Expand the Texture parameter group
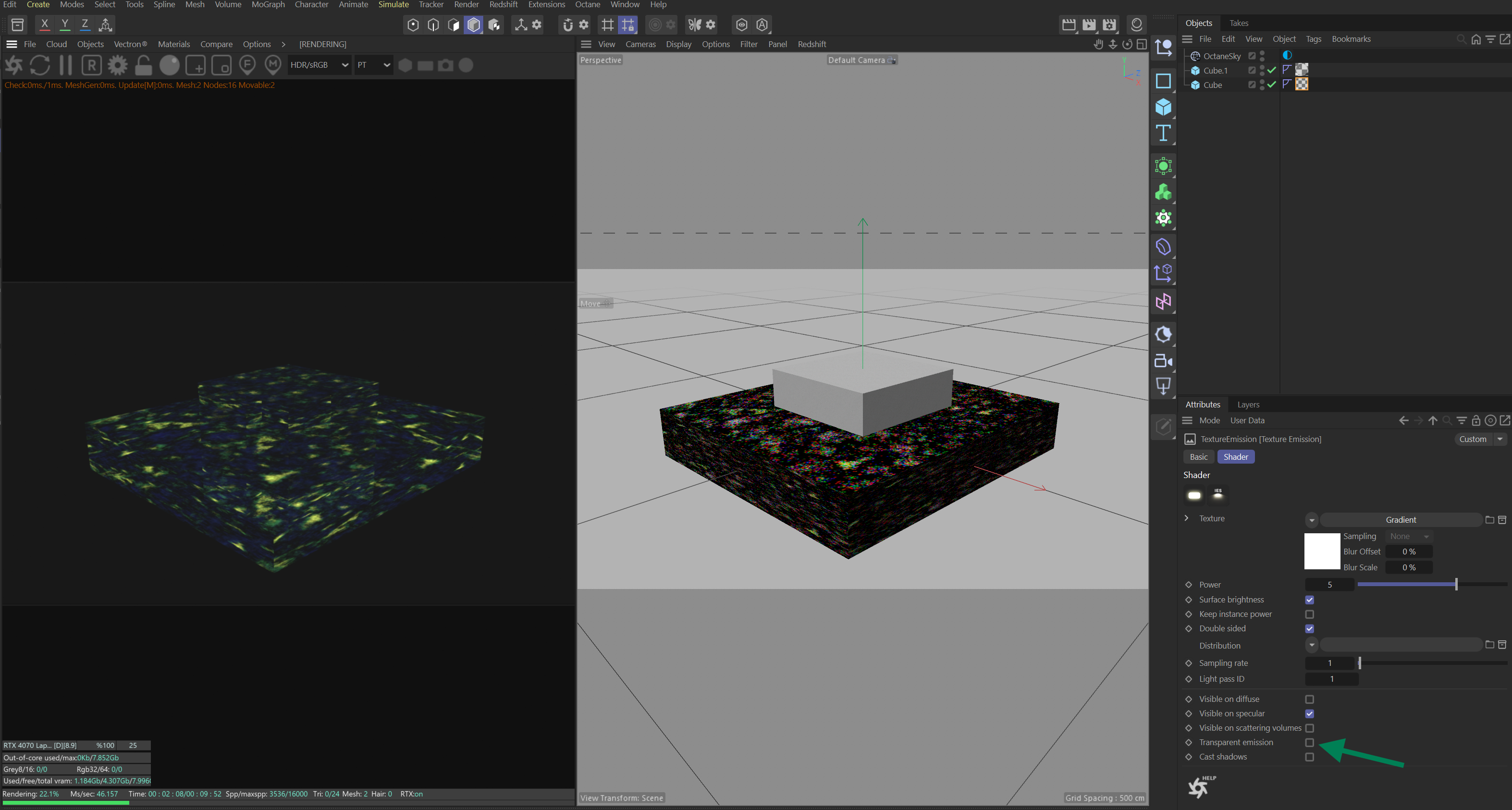 (x=1187, y=518)
